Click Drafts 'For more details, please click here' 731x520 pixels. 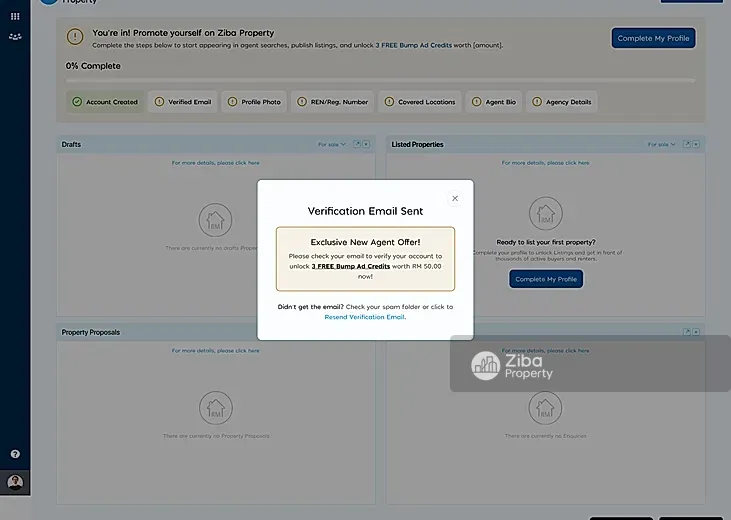[x=215, y=163]
